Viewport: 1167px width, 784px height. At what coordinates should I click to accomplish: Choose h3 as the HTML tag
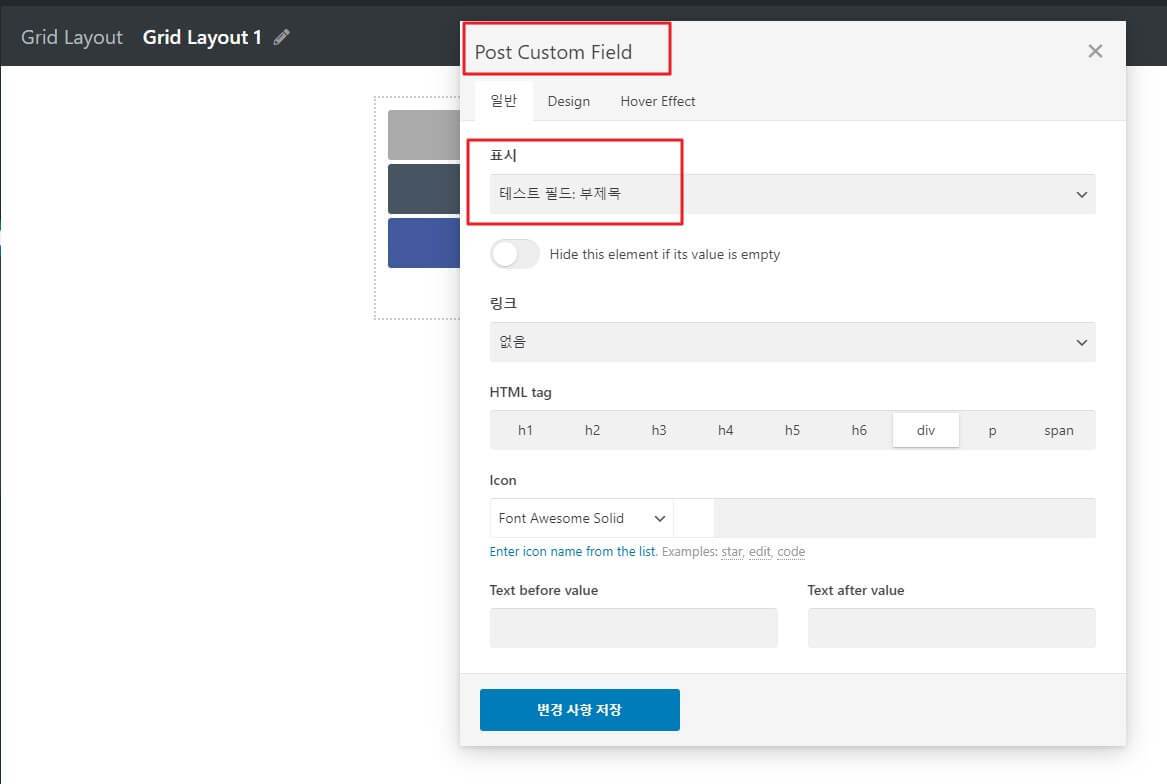coord(659,430)
